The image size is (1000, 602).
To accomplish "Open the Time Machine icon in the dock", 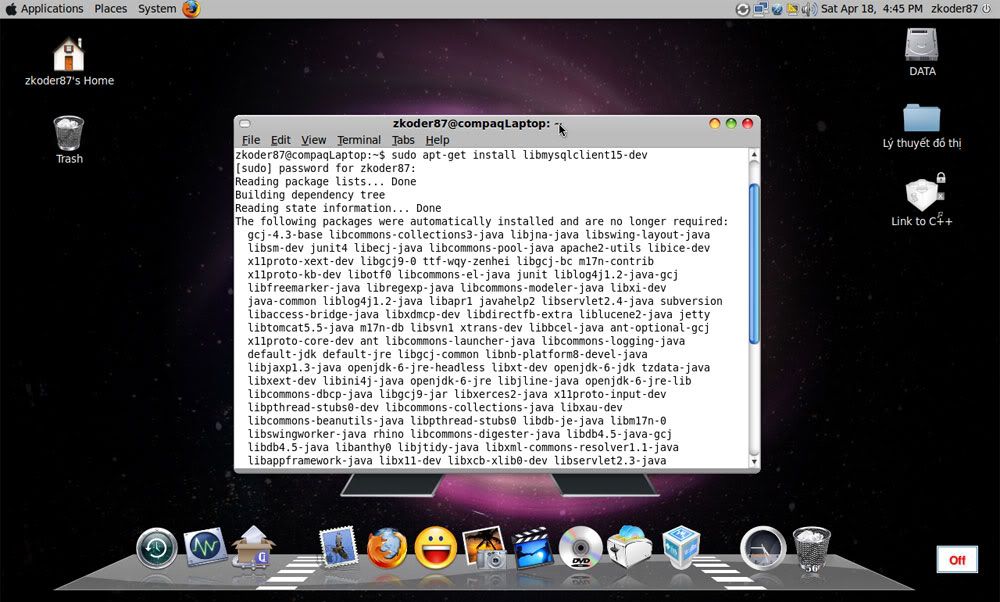I will pos(156,548).
